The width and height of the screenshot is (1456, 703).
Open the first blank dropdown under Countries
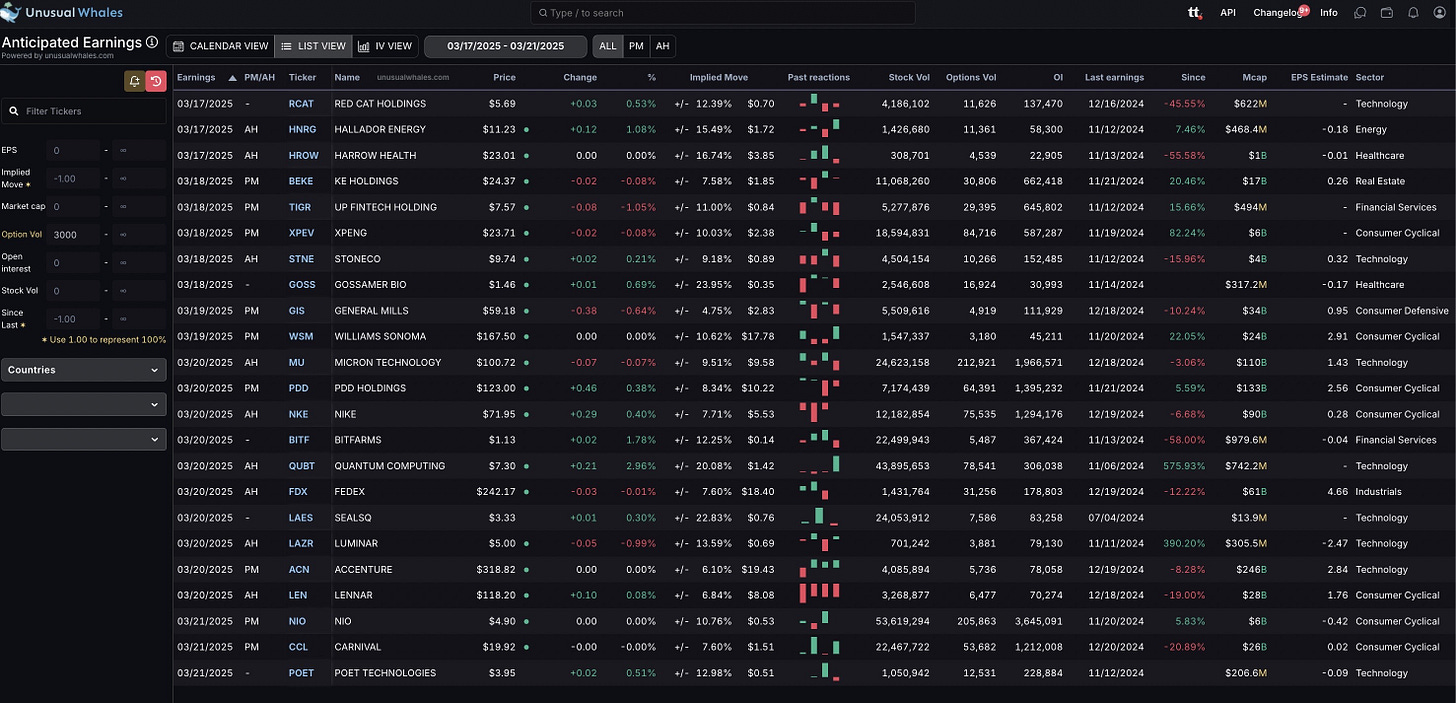84,404
